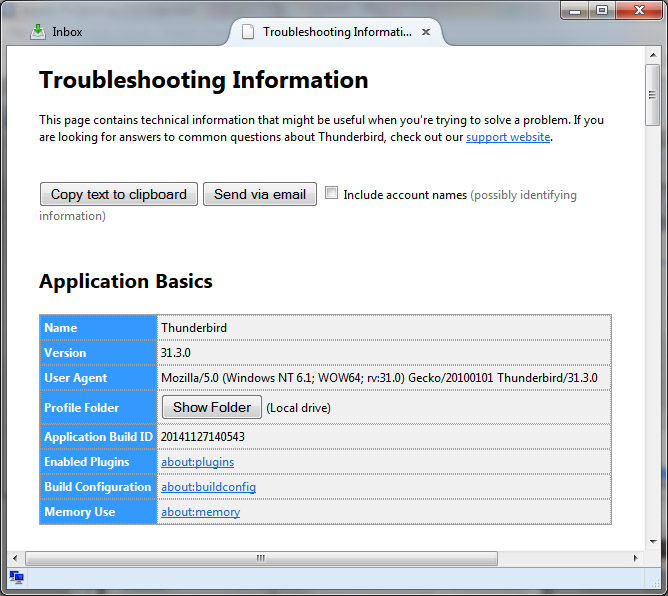Enable Include account names checkbox
The width and height of the screenshot is (668, 596).
point(331,193)
